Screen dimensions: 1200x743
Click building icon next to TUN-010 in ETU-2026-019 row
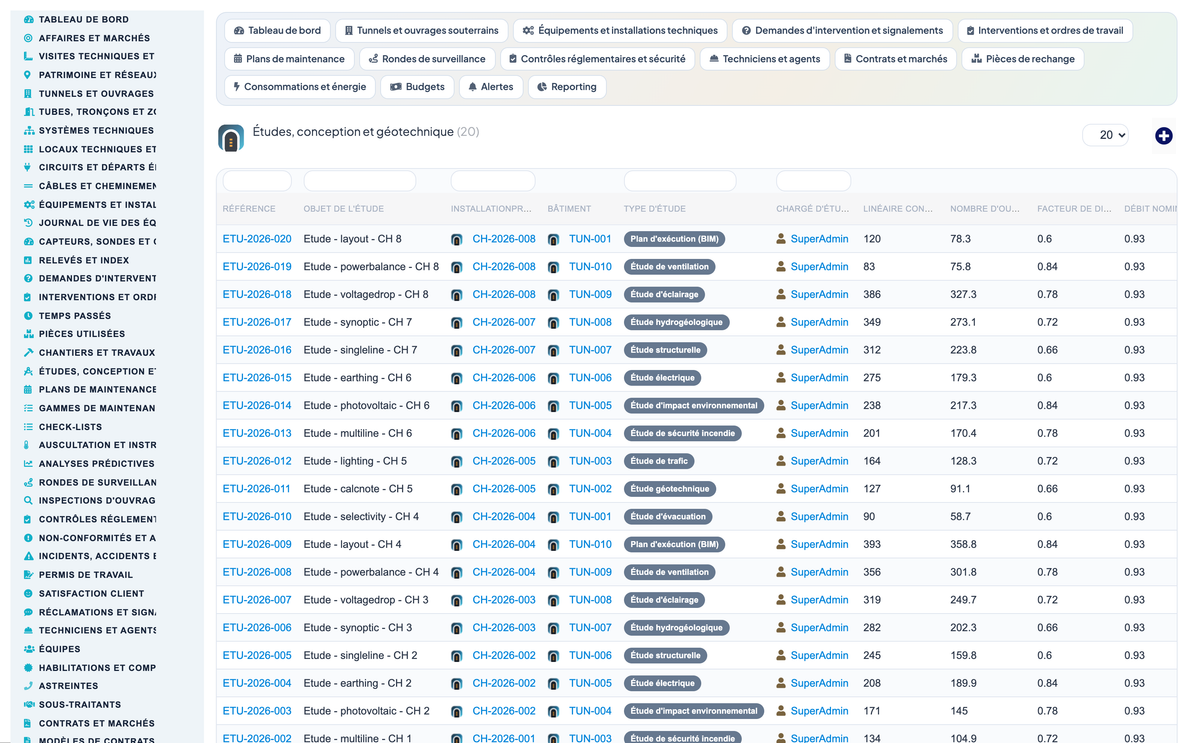pyautogui.click(x=553, y=268)
